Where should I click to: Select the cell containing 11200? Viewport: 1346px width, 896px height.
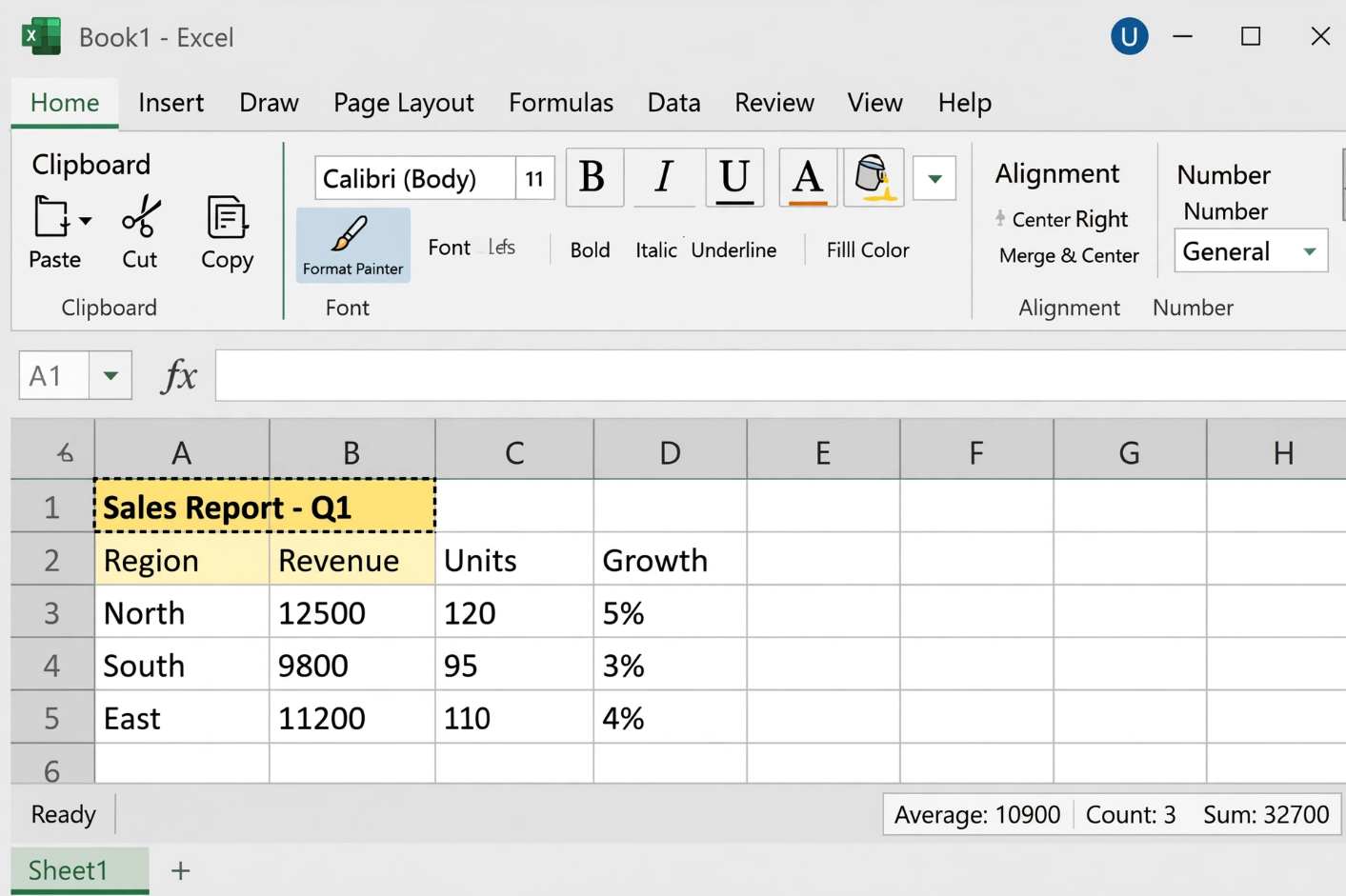click(352, 717)
